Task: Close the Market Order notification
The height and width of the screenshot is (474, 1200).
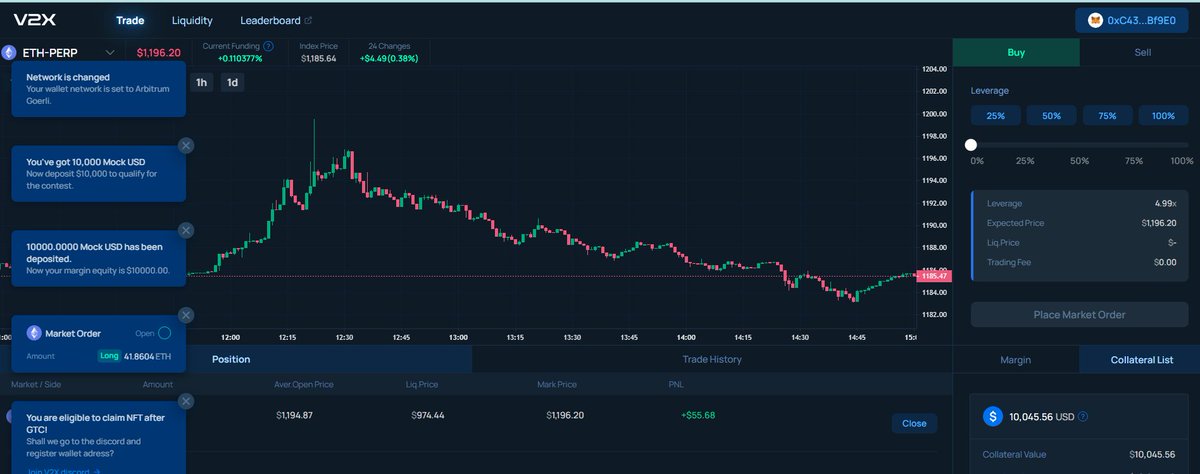Action: pyautogui.click(x=186, y=314)
